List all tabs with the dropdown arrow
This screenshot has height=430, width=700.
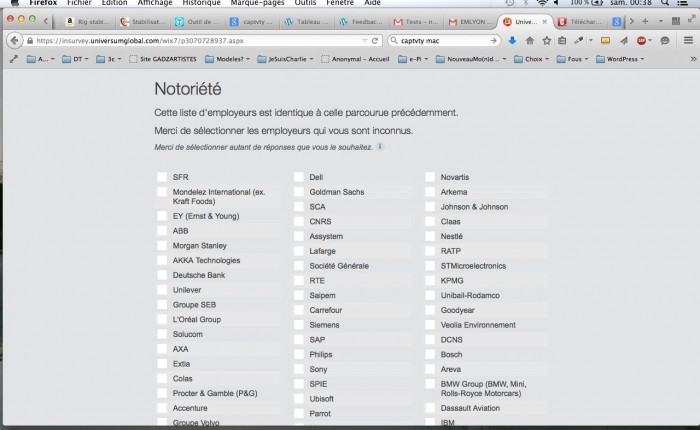pos(660,21)
